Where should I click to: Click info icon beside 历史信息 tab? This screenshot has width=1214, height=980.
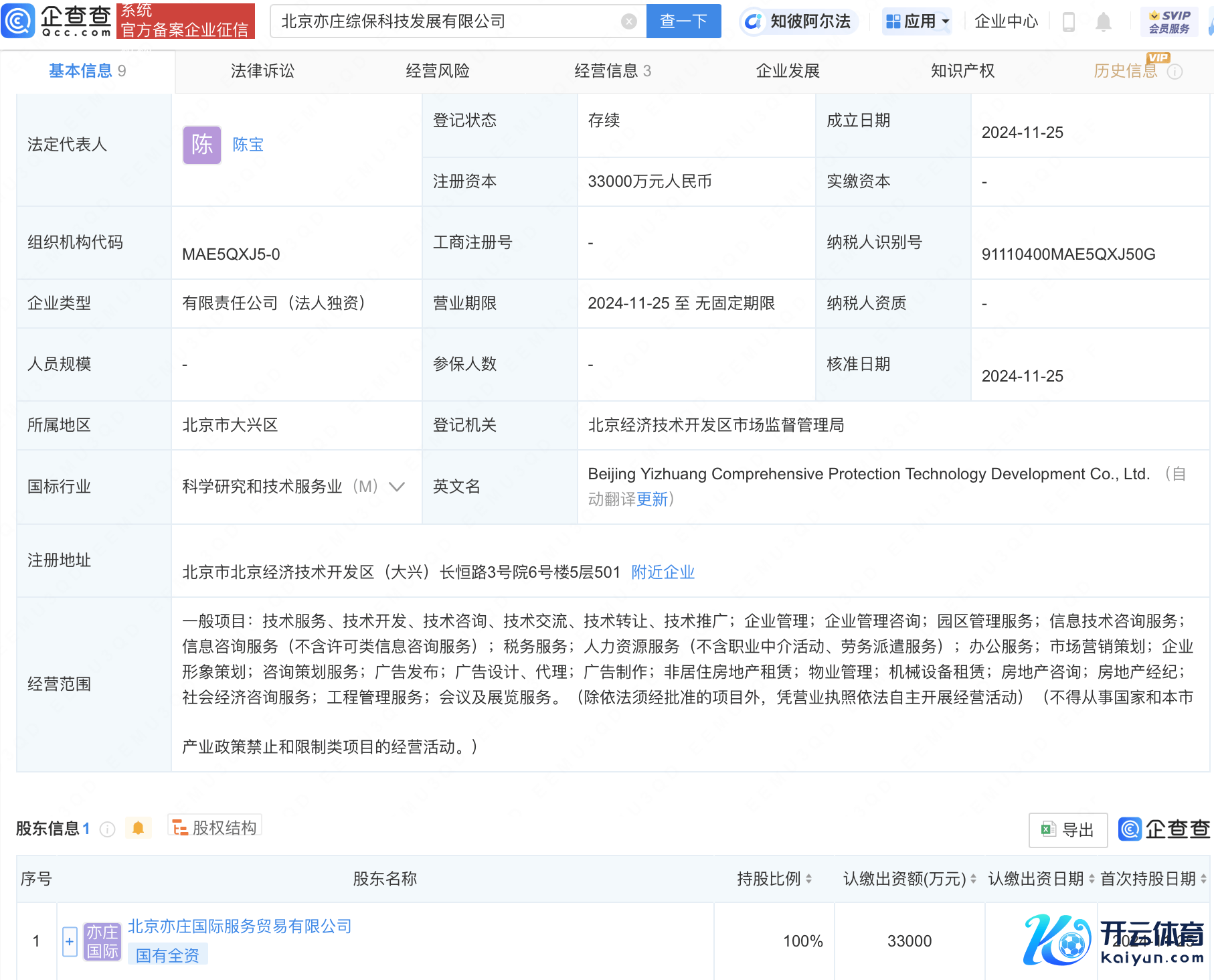click(x=1175, y=72)
